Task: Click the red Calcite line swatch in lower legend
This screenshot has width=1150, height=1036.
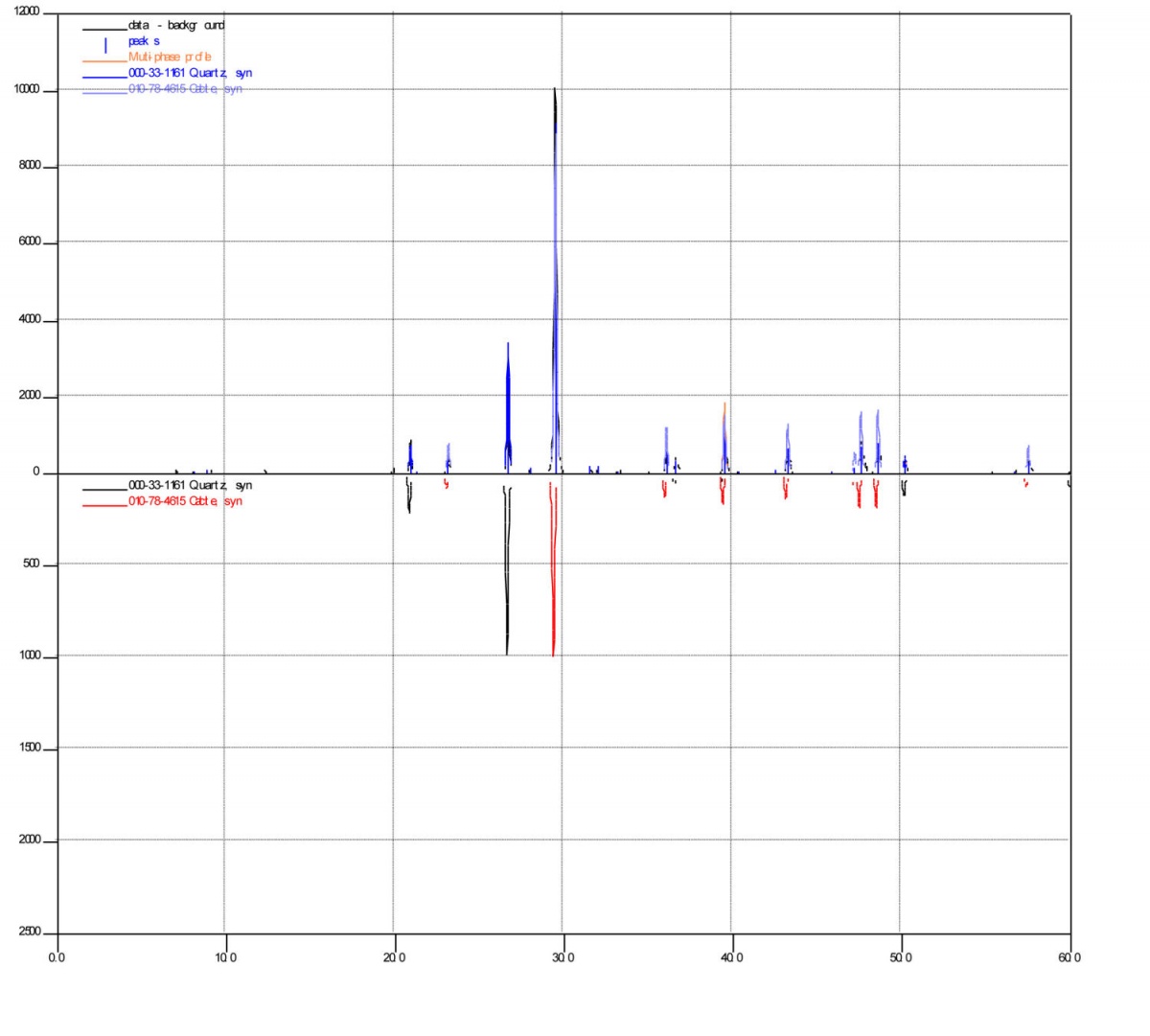Action: click(104, 502)
